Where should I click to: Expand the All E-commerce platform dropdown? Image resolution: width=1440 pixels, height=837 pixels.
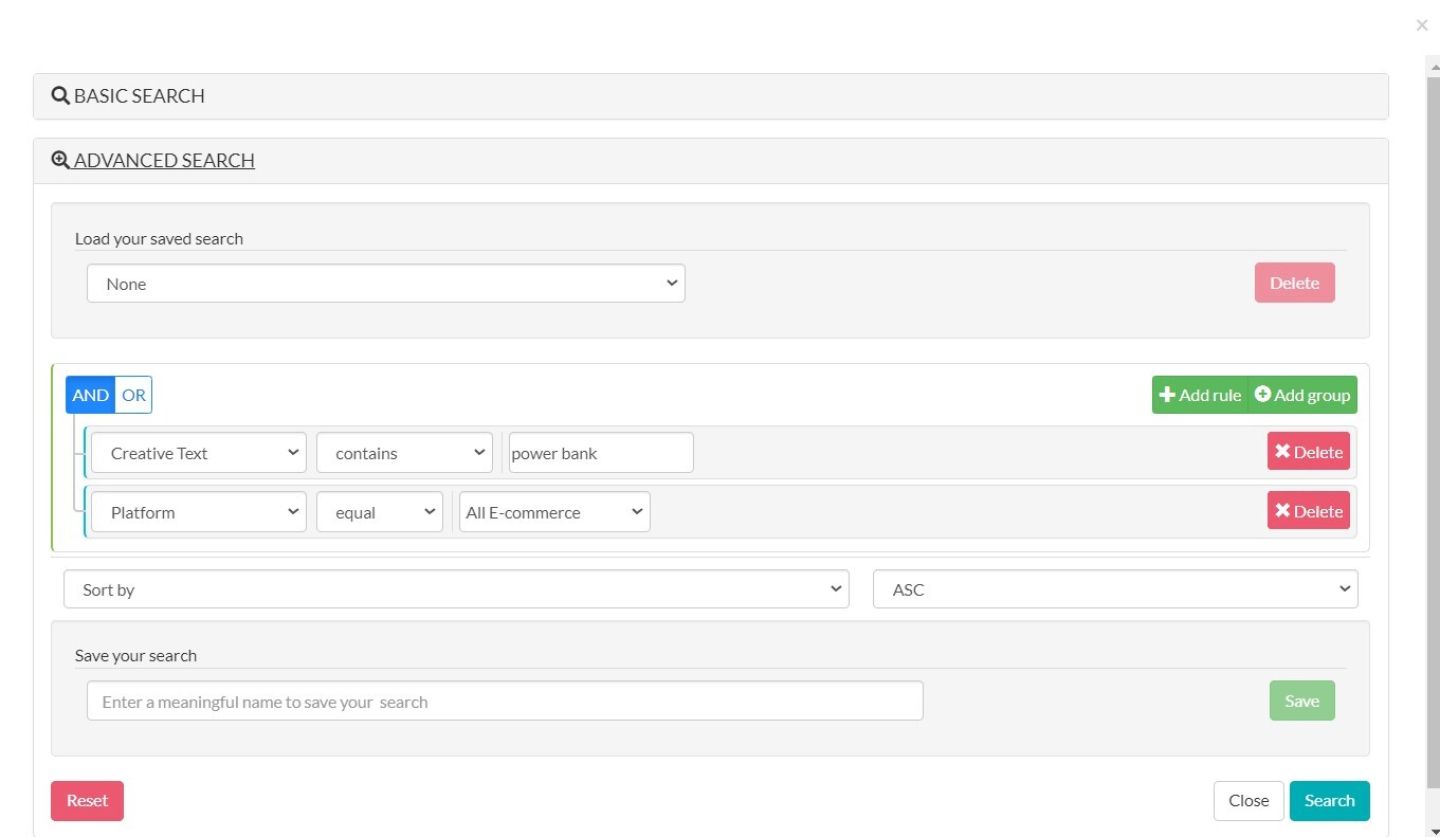(x=554, y=512)
